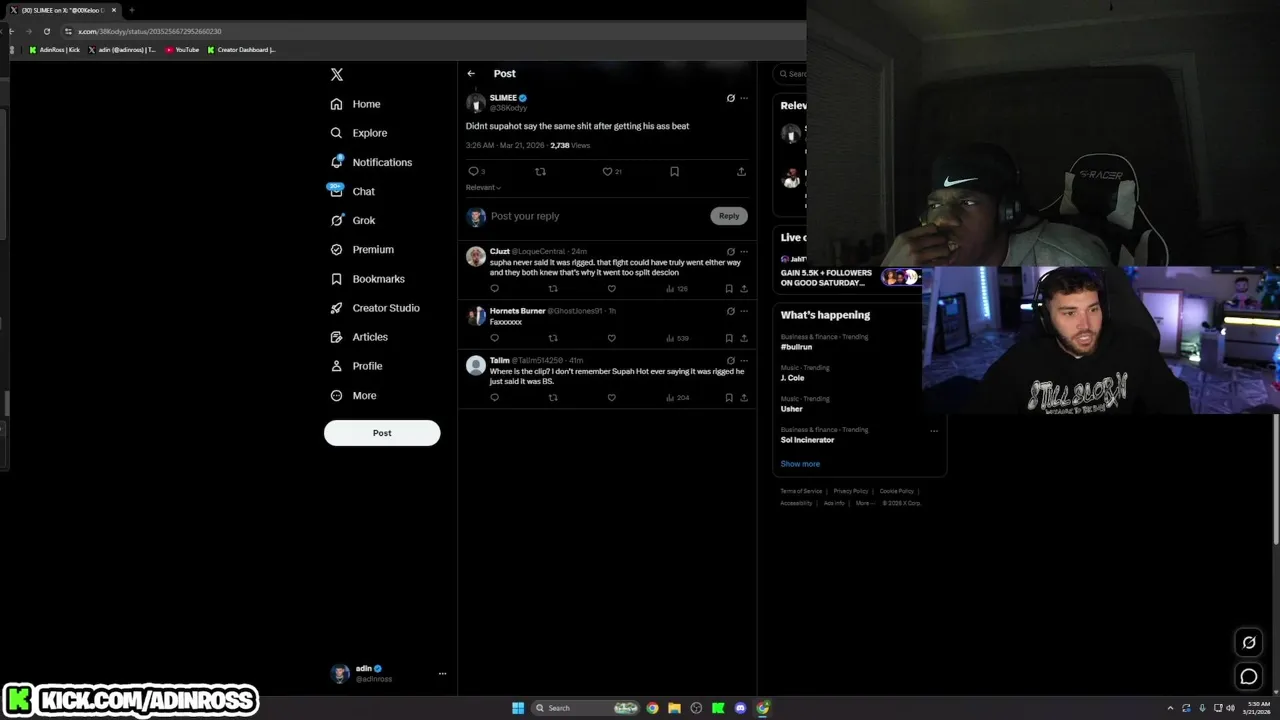Open the Windows Start menu

pos(518,708)
